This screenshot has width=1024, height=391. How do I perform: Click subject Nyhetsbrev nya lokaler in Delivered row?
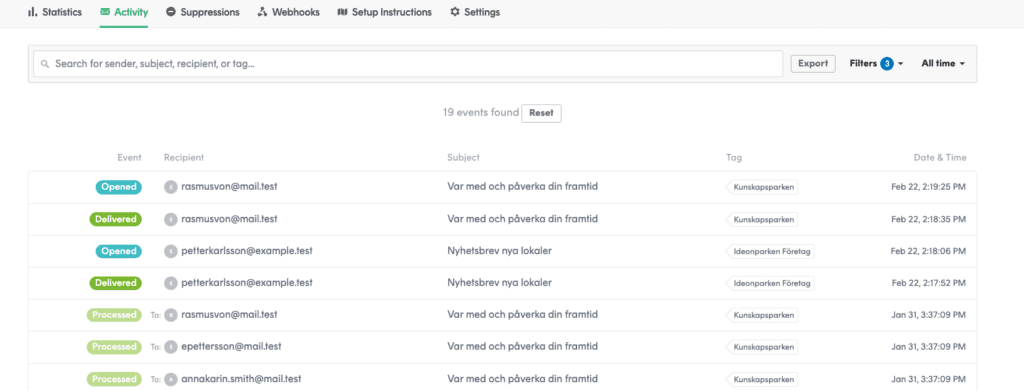click(x=500, y=282)
